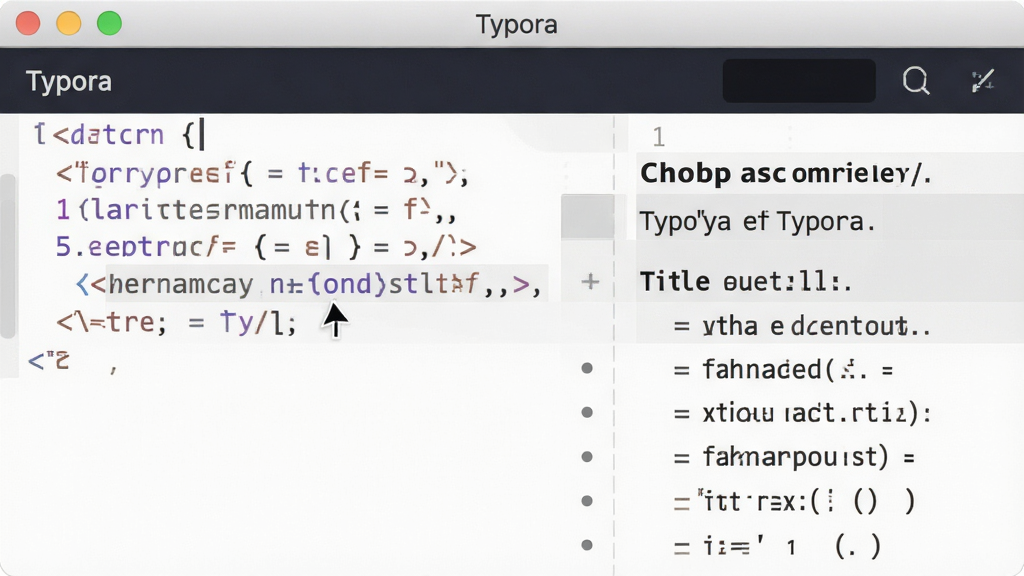Click the bullet dot beside fahnaded line

click(587, 369)
